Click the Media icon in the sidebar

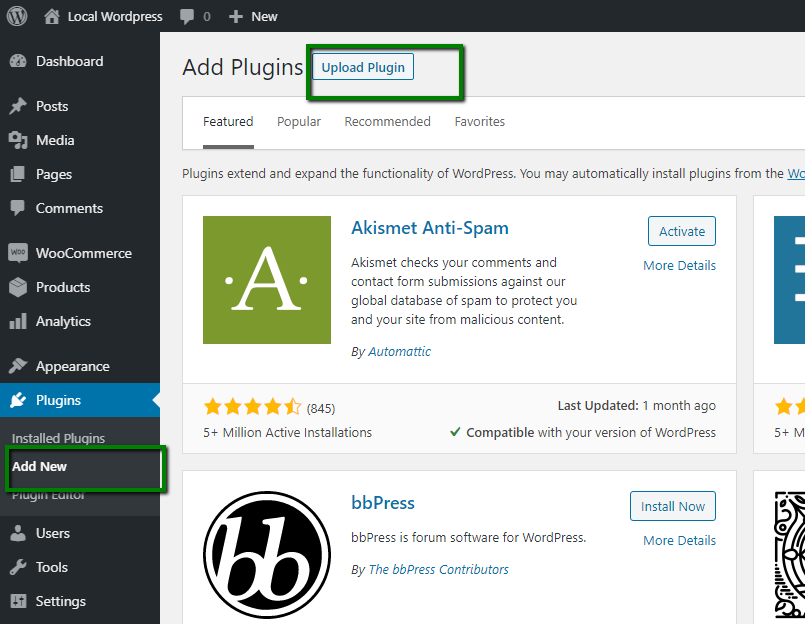coord(17,140)
